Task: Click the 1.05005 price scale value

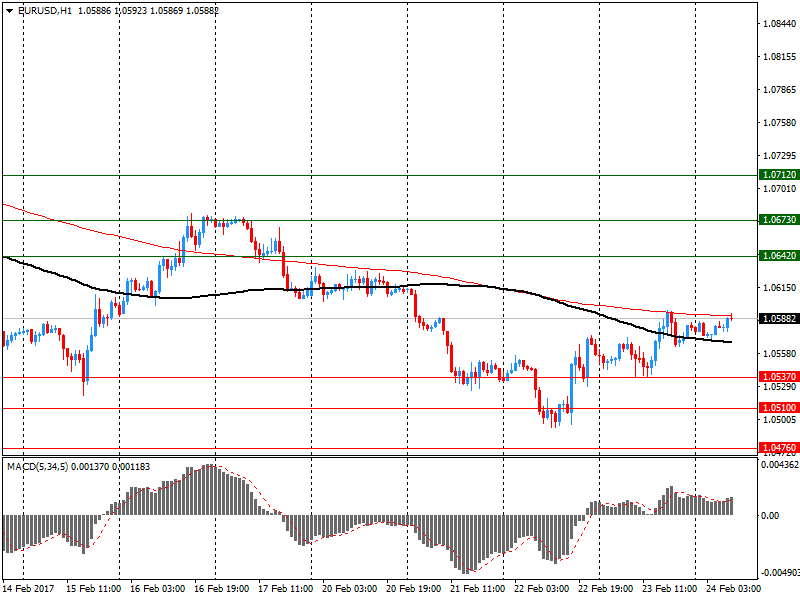Action: pos(780,419)
